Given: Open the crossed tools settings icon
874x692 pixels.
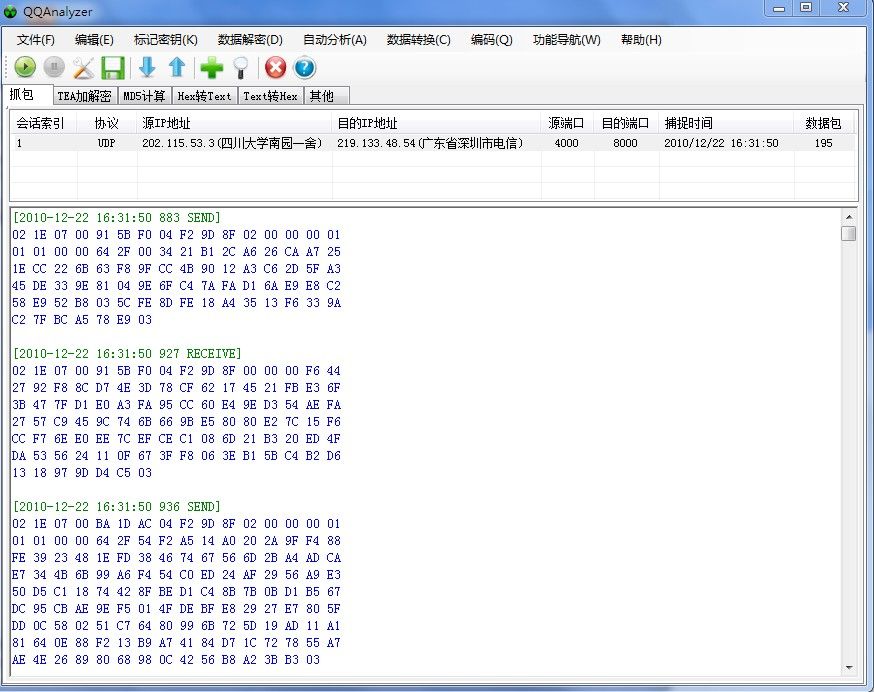Looking at the screenshot, I should 83,68.
